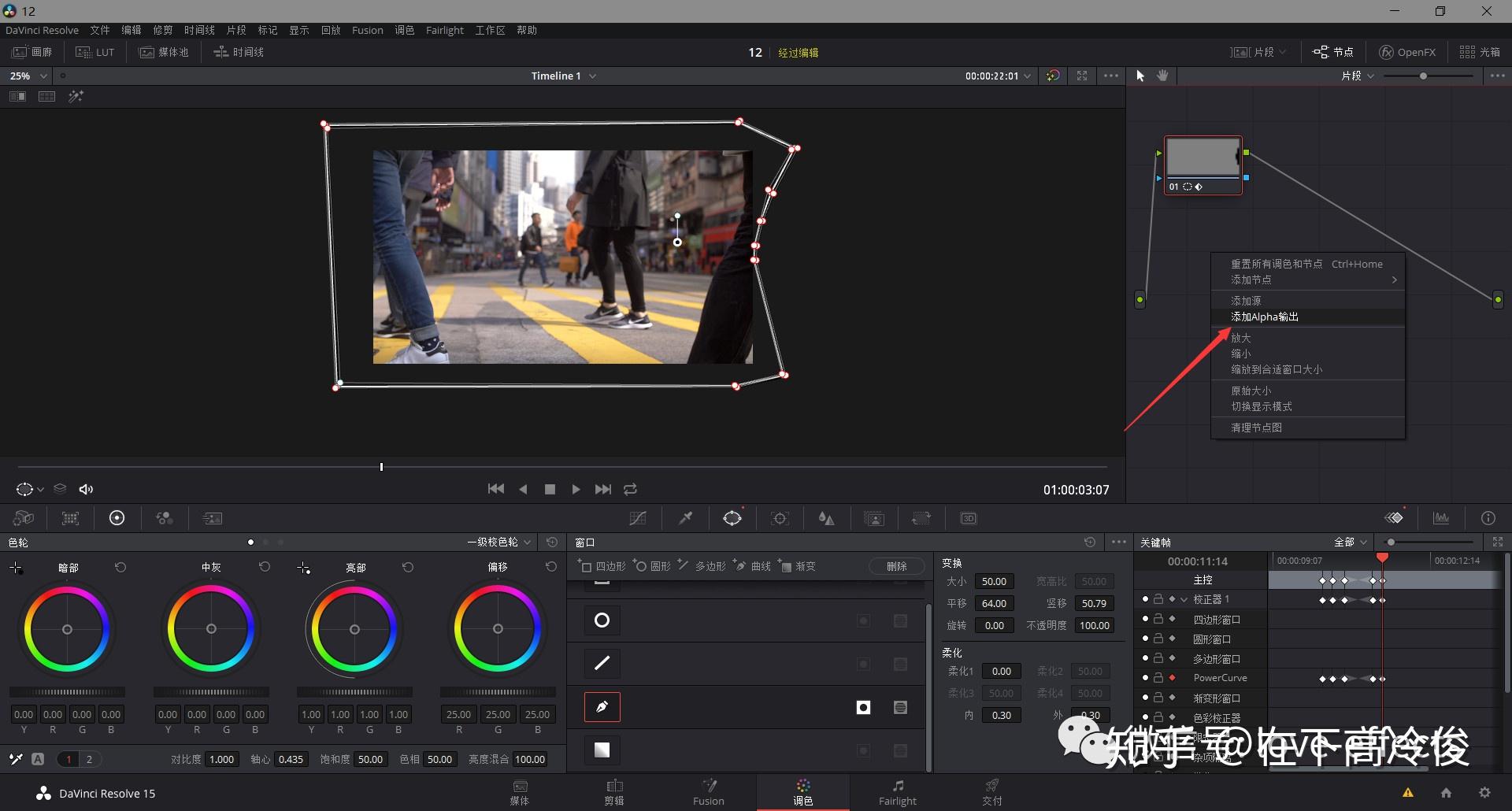
Task: Open the Color Match palette
Action: pyautogui.click(x=70, y=518)
